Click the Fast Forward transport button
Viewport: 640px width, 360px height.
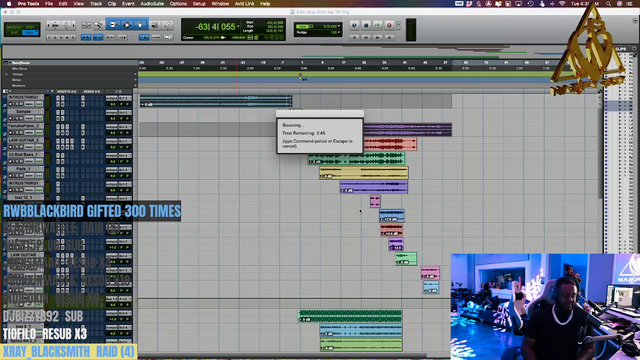pyautogui.click(x=378, y=37)
